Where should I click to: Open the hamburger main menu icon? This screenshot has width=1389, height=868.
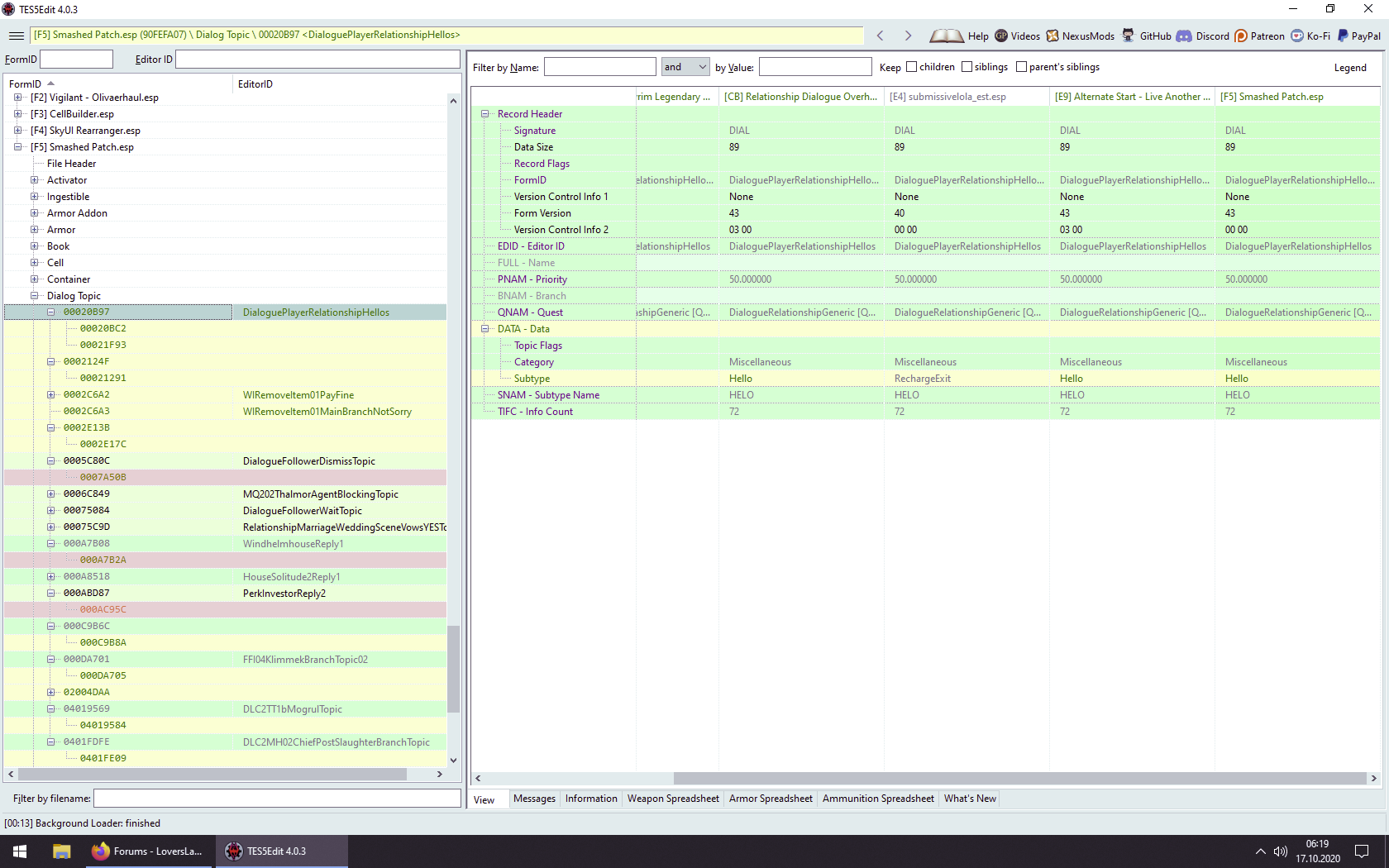point(16,36)
